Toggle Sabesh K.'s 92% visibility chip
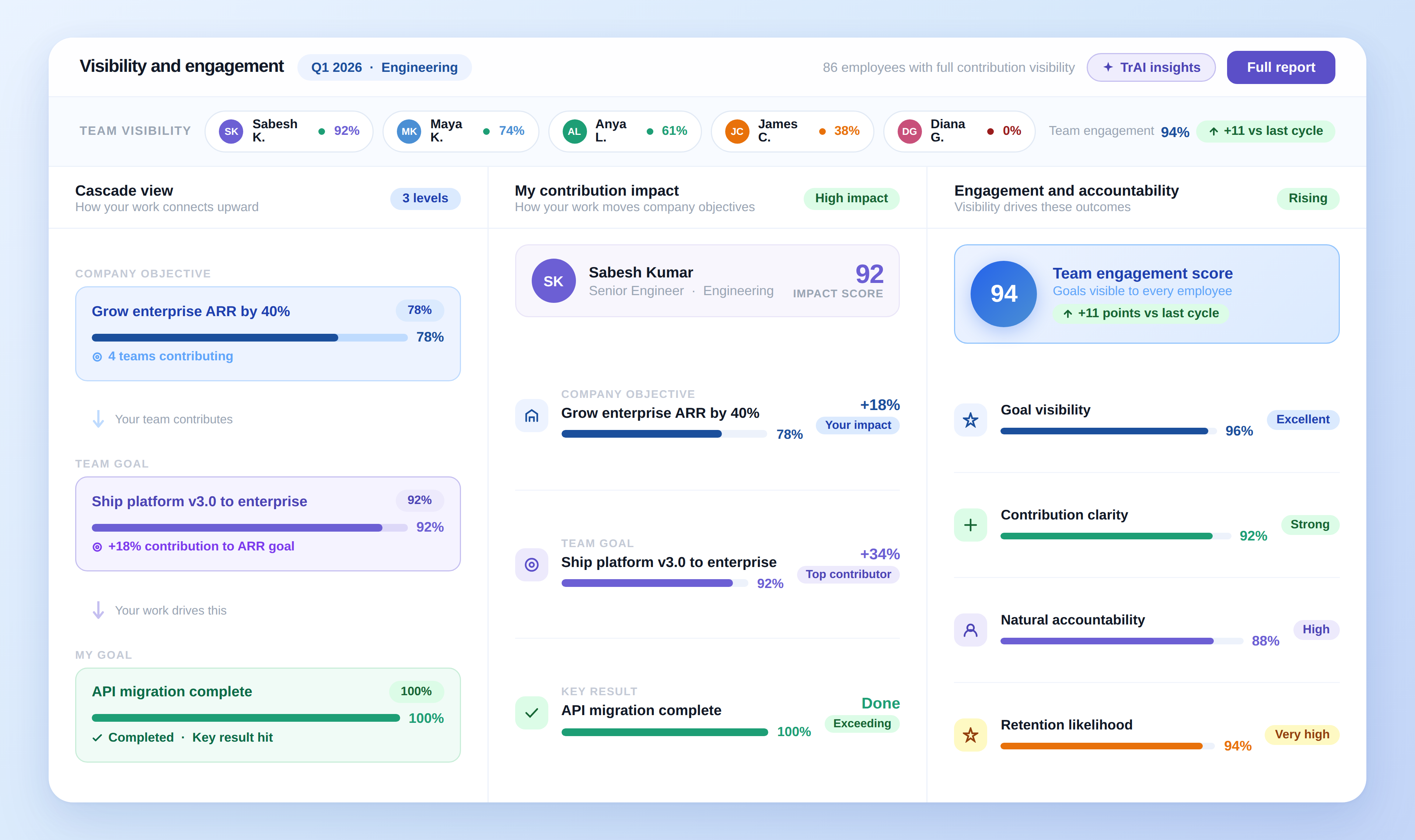This screenshot has width=1415, height=840. pos(289,131)
